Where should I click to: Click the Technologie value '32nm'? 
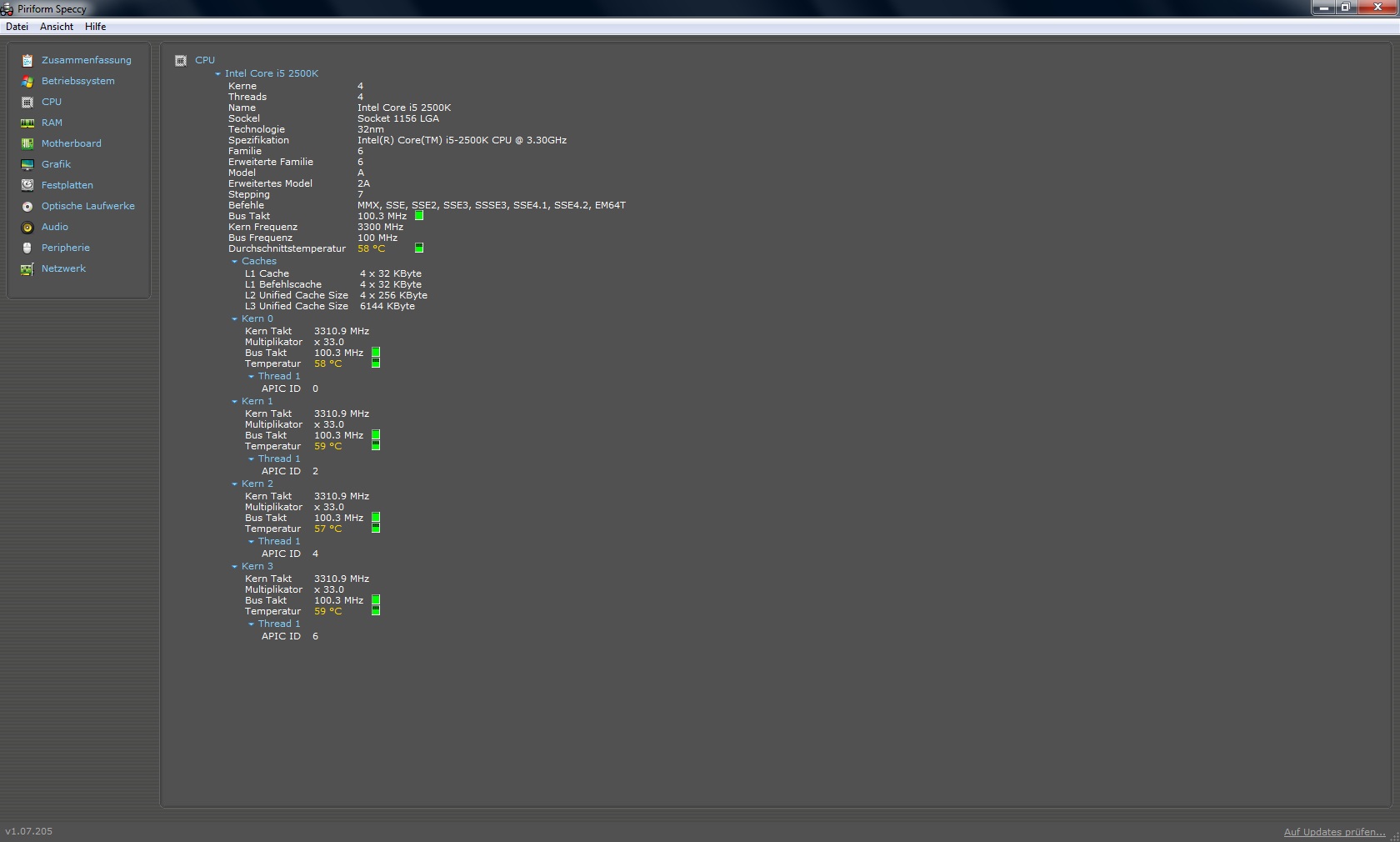pos(371,129)
